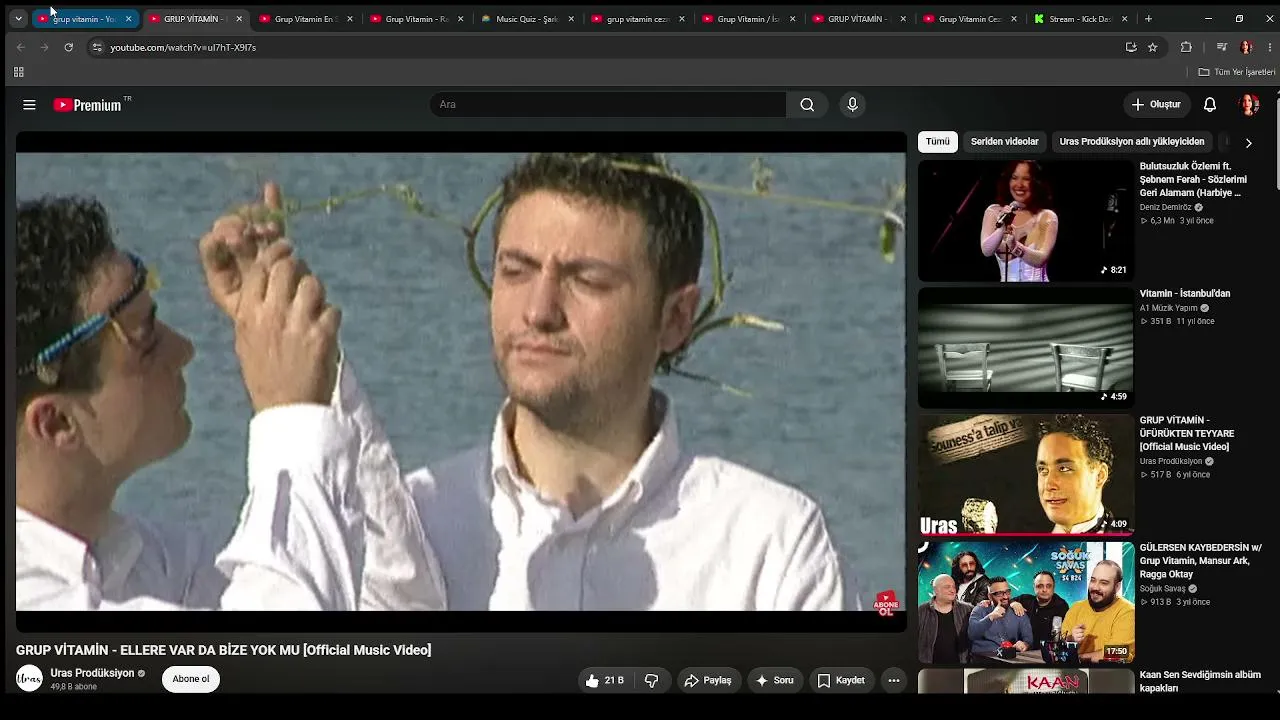Click the install app icon in address bar
Viewport: 1280px width, 720px height.
1131,47
